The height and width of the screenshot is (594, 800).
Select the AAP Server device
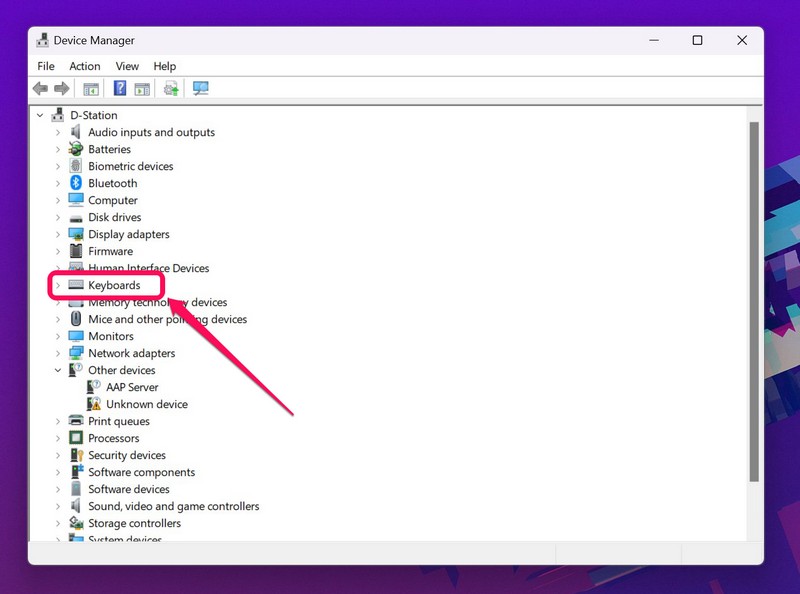tap(132, 387)
